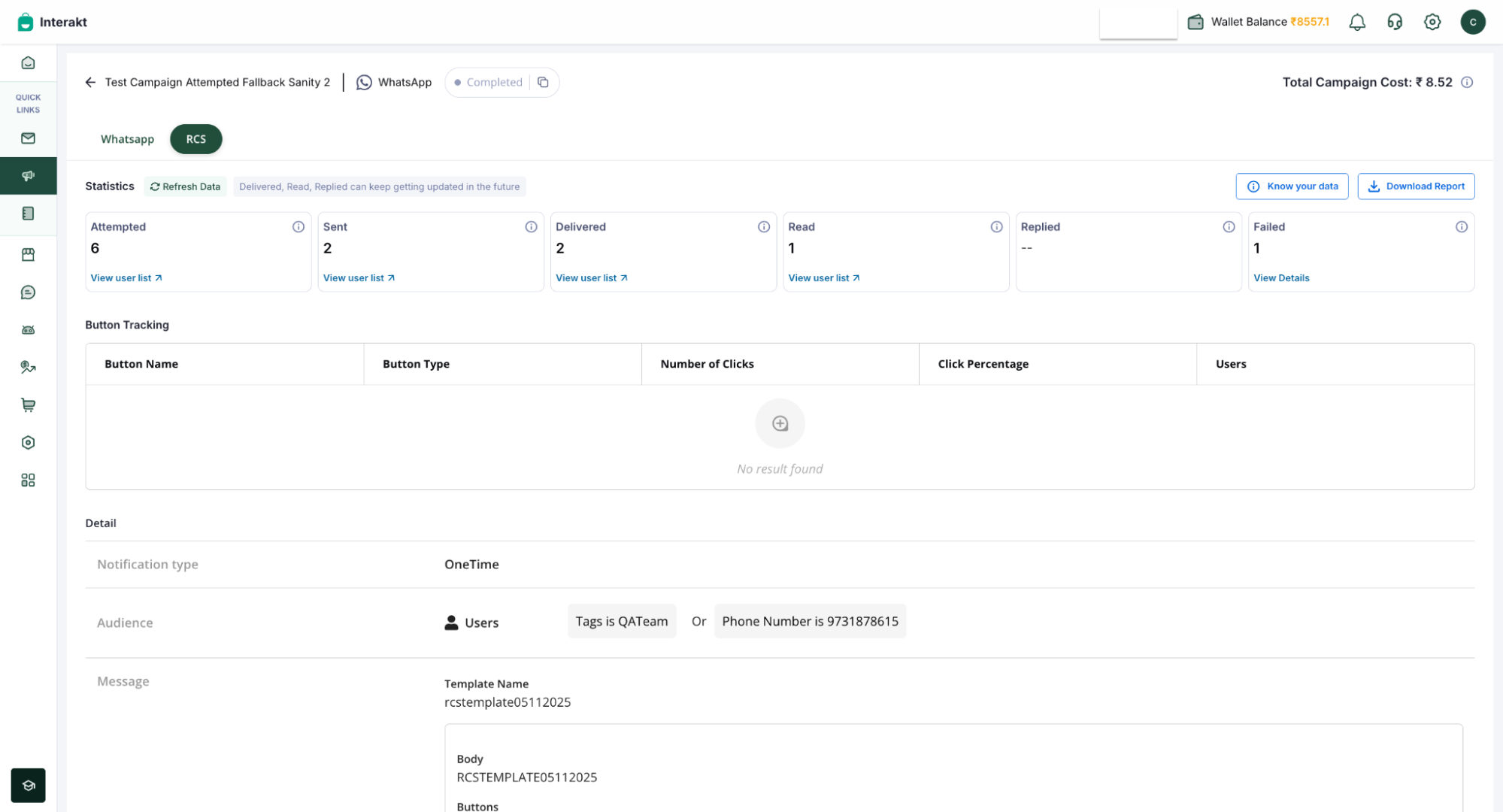Screen dimensions: 1503x812
Task: Select the RCS tab
Action: [195, 139]
